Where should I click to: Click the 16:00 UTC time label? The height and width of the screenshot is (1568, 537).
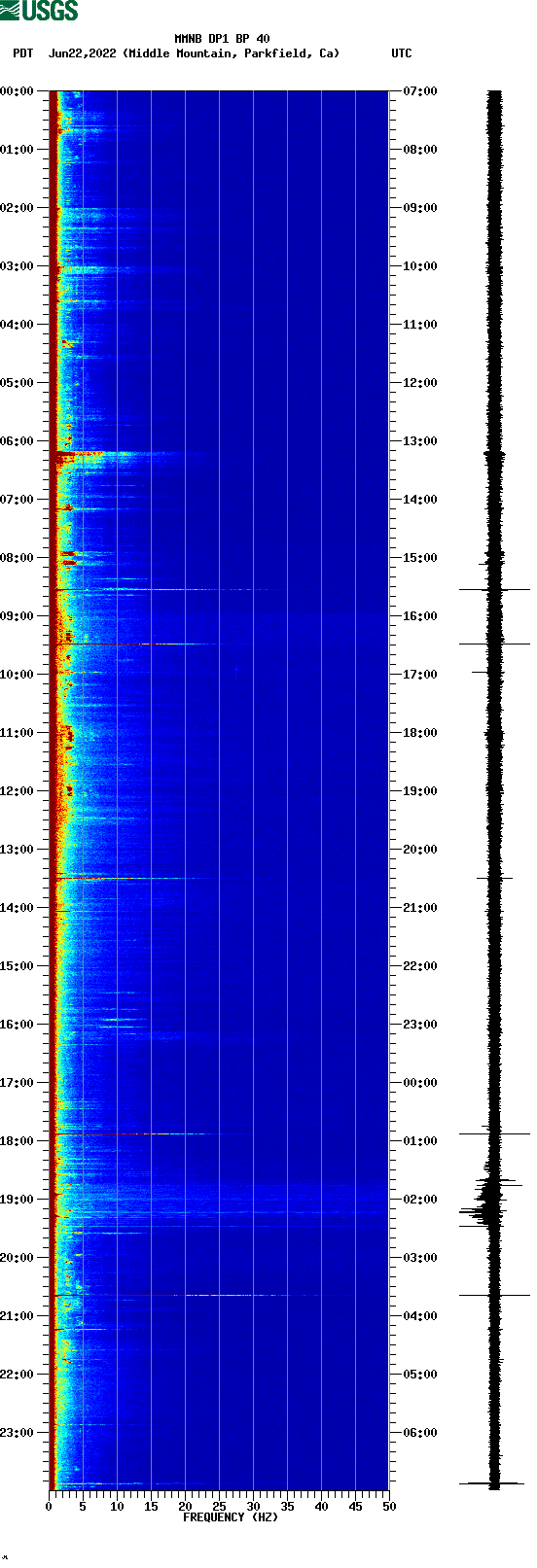pos(420,616)
